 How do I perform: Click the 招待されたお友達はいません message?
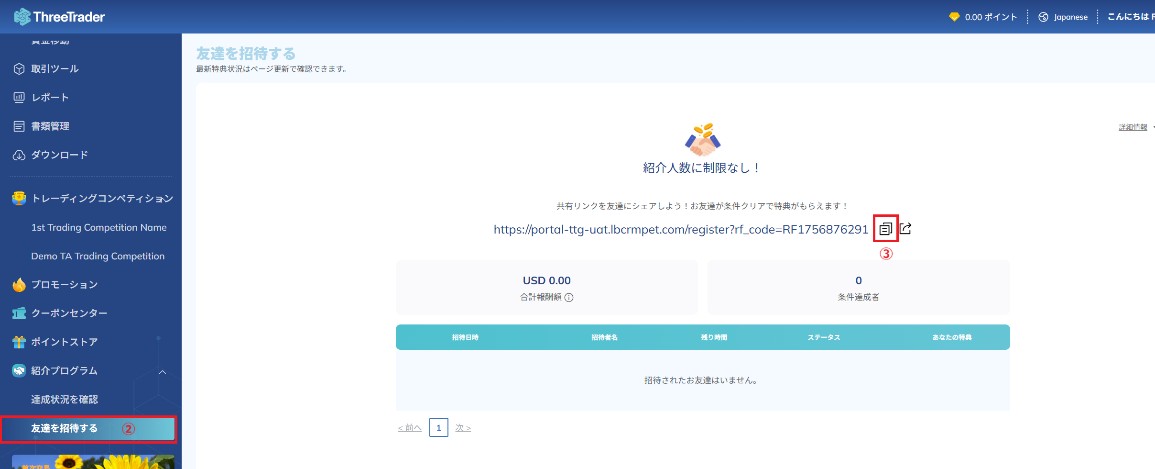coord(702,381)
